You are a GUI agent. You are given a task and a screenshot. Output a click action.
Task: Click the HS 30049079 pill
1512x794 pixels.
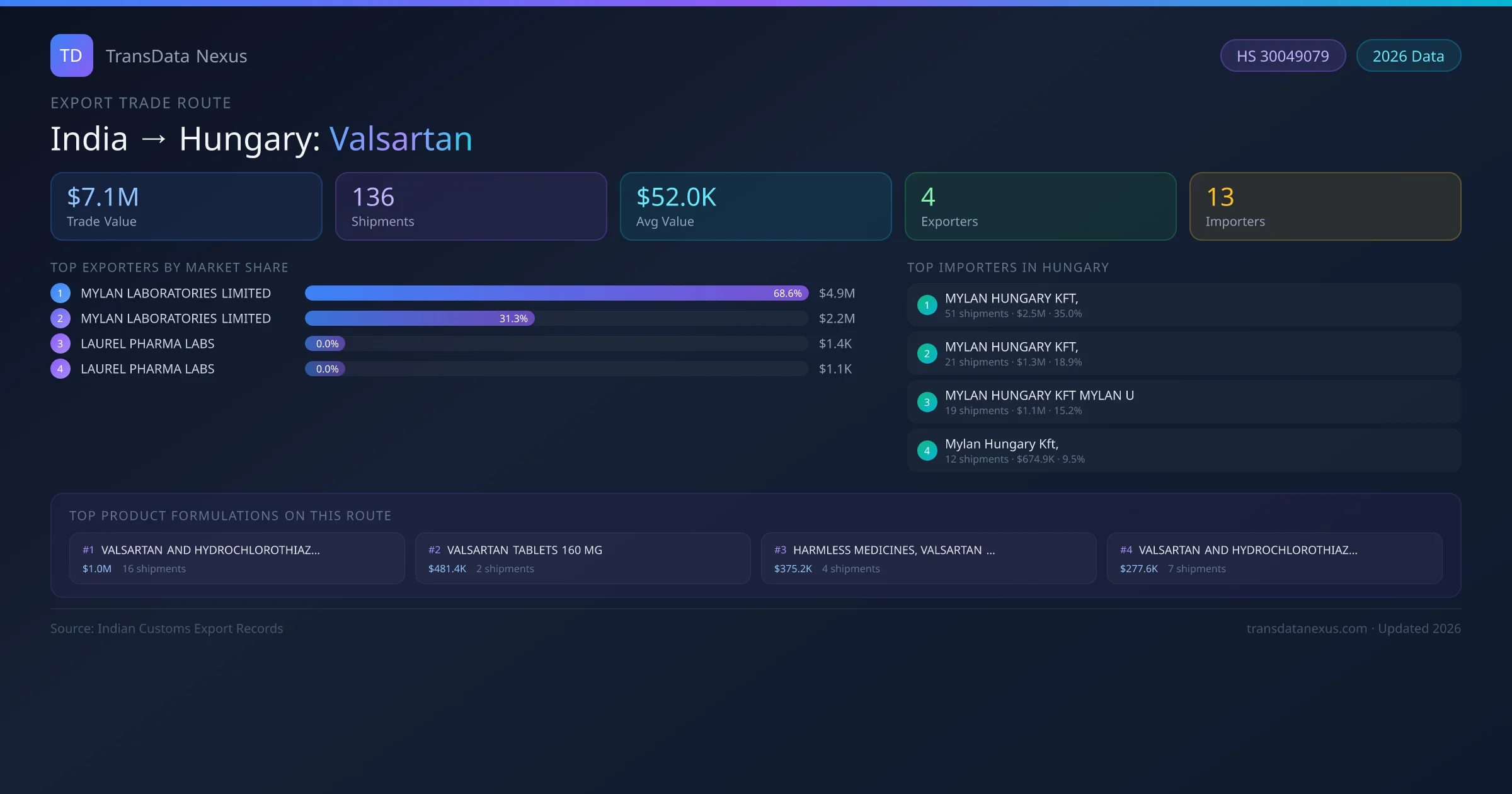[1282, 56]
